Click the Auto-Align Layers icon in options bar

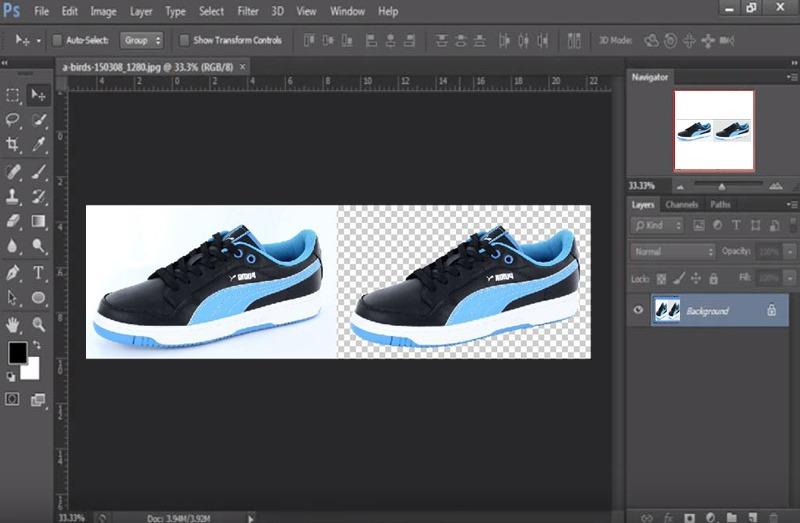coord(574,40)
